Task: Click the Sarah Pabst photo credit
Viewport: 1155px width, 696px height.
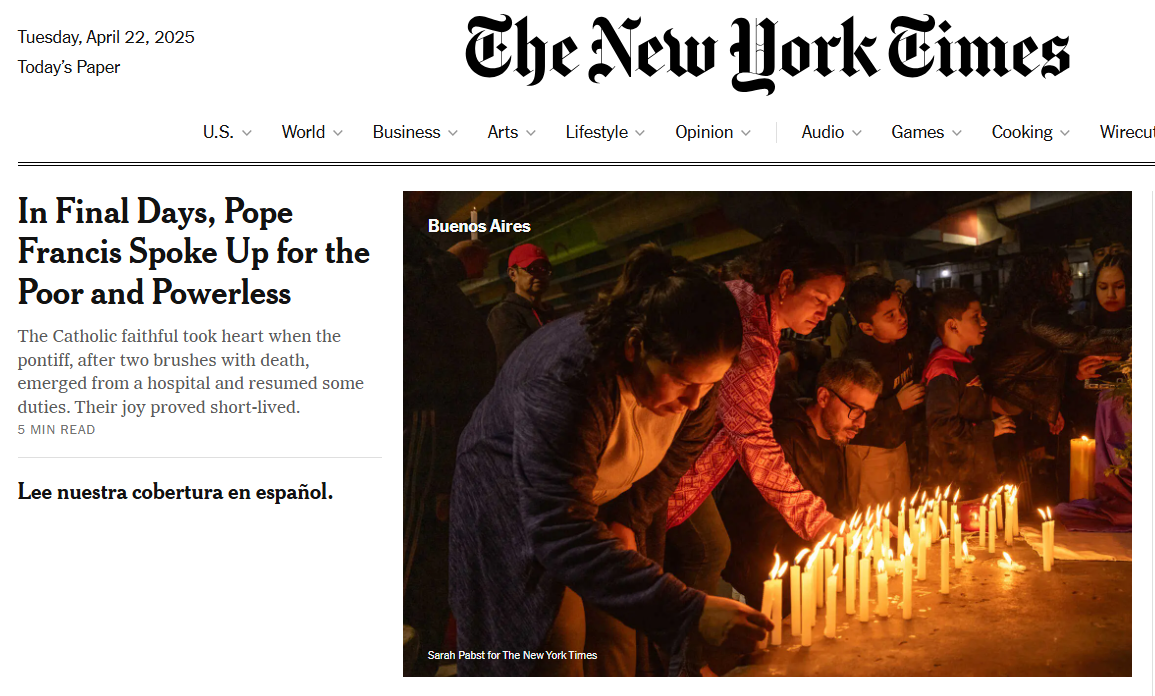Action: click(x=512, y=655)
